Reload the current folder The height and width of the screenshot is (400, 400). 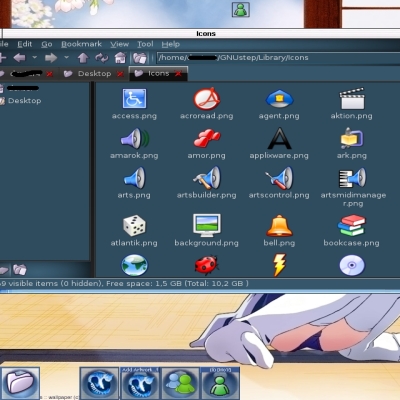tap(102, 58)
